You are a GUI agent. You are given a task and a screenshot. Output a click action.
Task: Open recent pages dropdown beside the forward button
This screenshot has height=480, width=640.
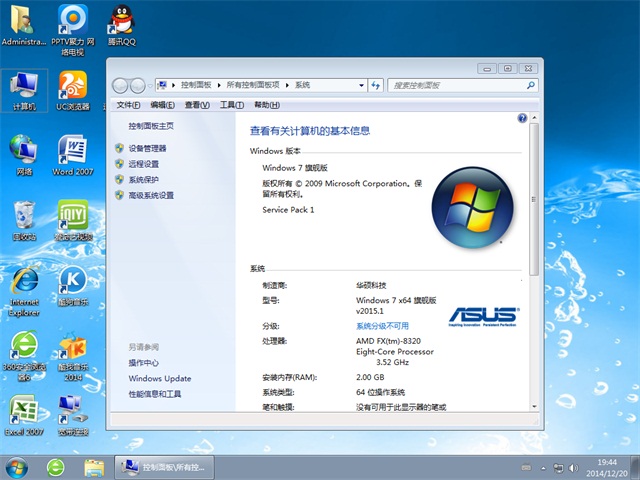click(x=148, y=85)
